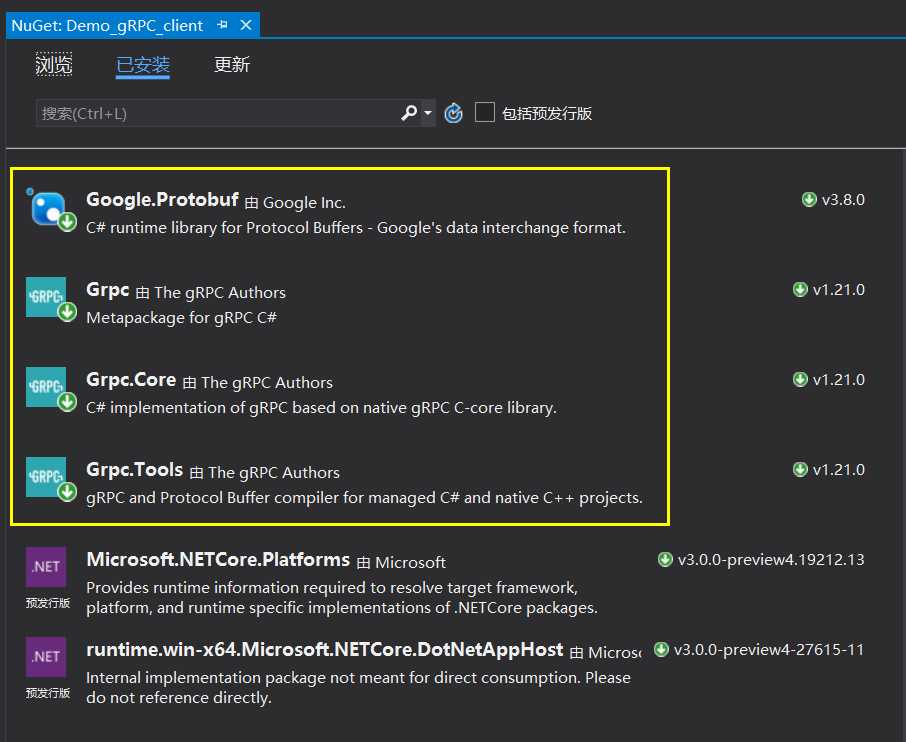This screenshot has width=906, height=742.
Task: Click the Google.Protobuf package icon
Action: (51, 210)
